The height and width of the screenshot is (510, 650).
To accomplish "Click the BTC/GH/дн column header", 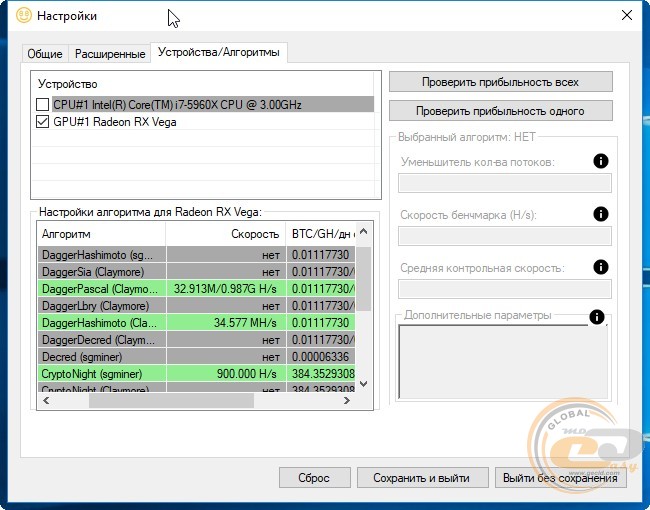I will (321, 234).
